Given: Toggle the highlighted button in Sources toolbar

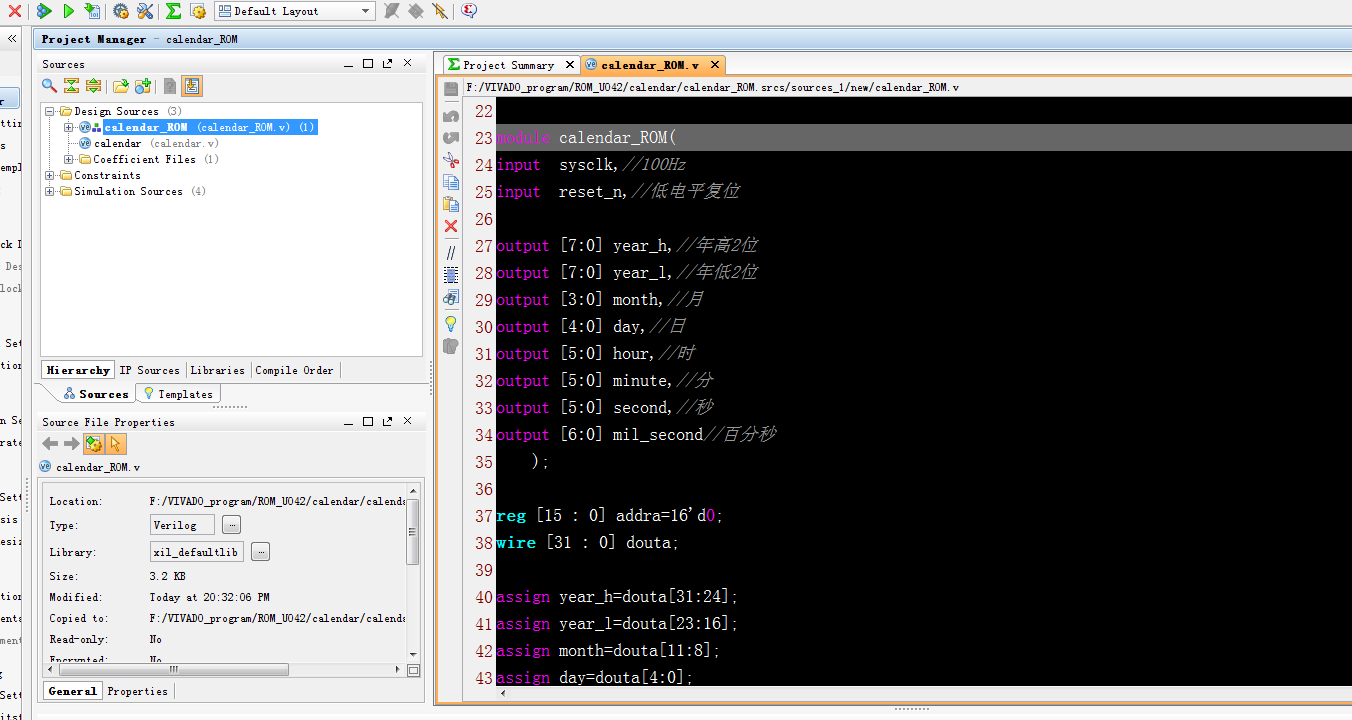Looking at the screenshot, I should 192,86.
